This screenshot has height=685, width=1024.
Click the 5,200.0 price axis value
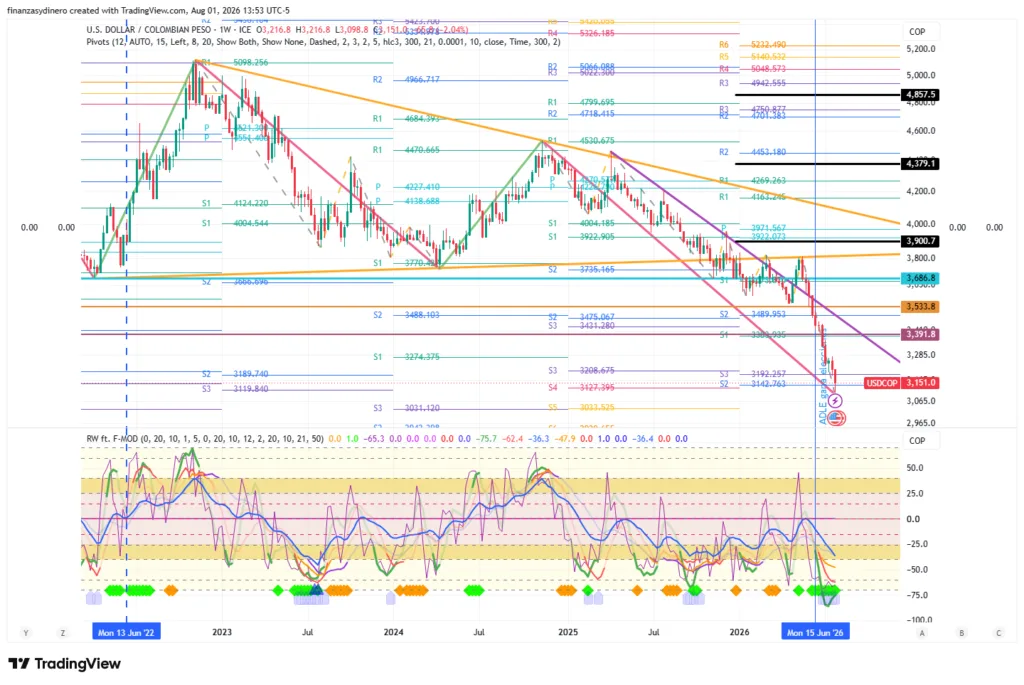click(x=921, y=49)
